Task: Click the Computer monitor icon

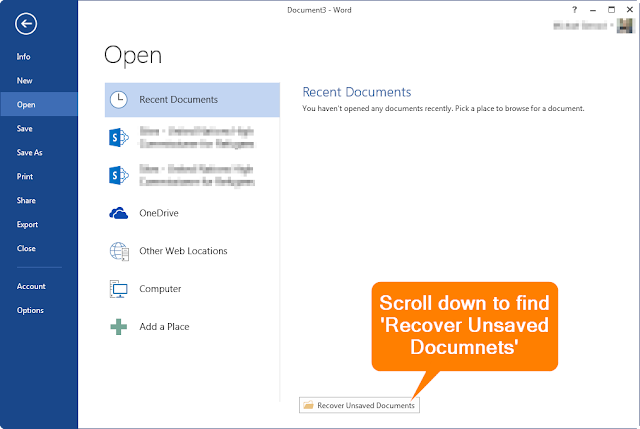Action: [119, 289]
